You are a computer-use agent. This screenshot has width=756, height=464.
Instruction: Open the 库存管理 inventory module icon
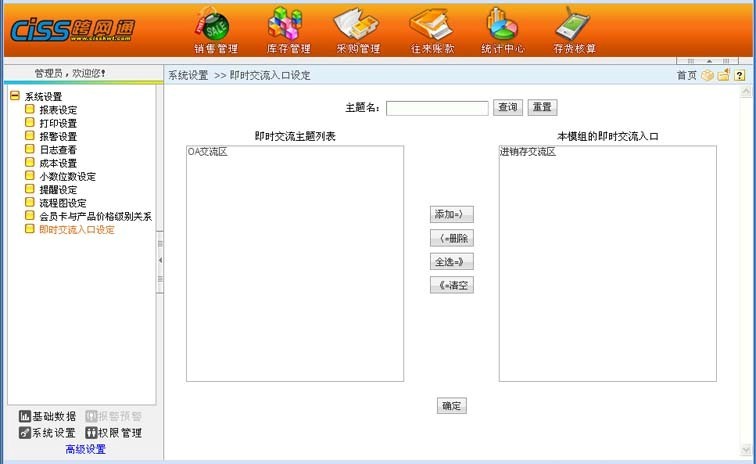coord(288,28)
